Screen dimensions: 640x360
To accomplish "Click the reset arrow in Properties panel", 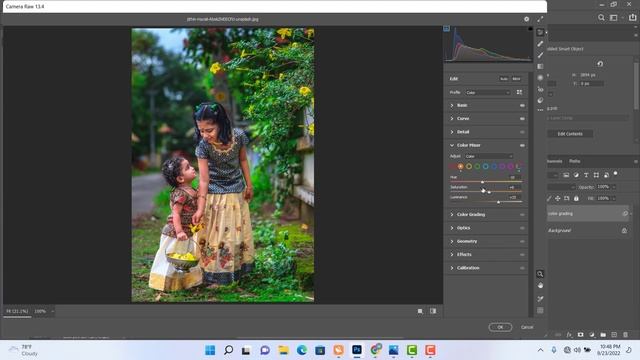I will point(600,64).
